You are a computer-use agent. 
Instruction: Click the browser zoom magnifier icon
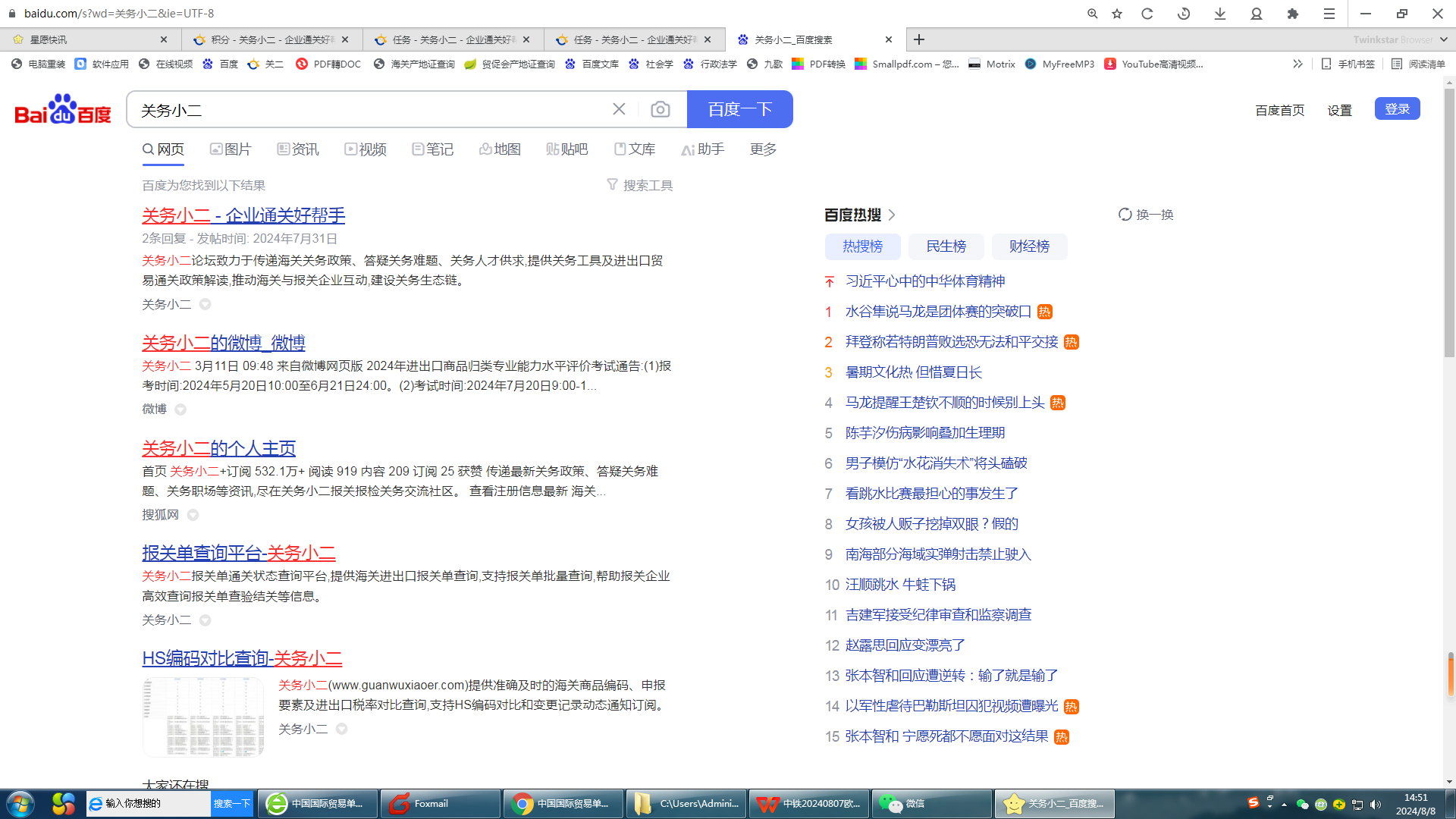pyautogui.click(x=1092, y=14)
